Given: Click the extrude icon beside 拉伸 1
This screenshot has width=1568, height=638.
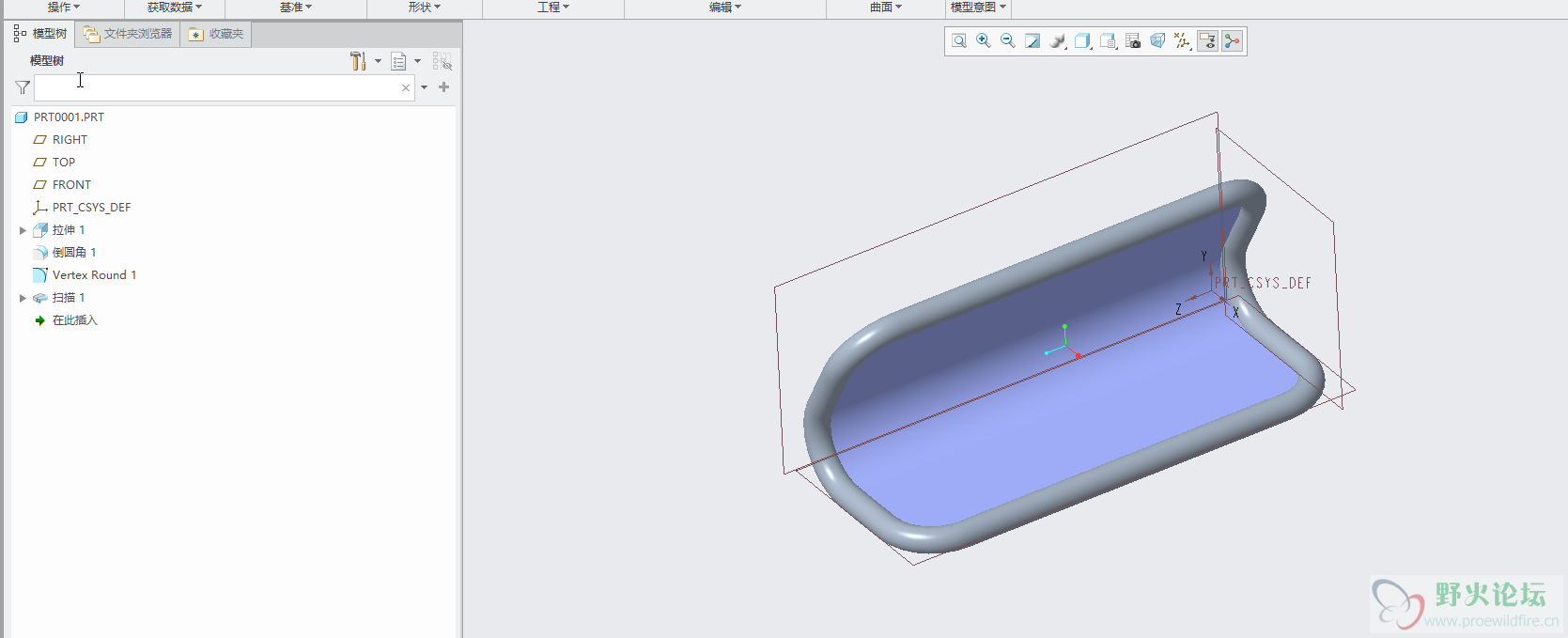Looking at the screenshot, I should (x=40, y=230).
